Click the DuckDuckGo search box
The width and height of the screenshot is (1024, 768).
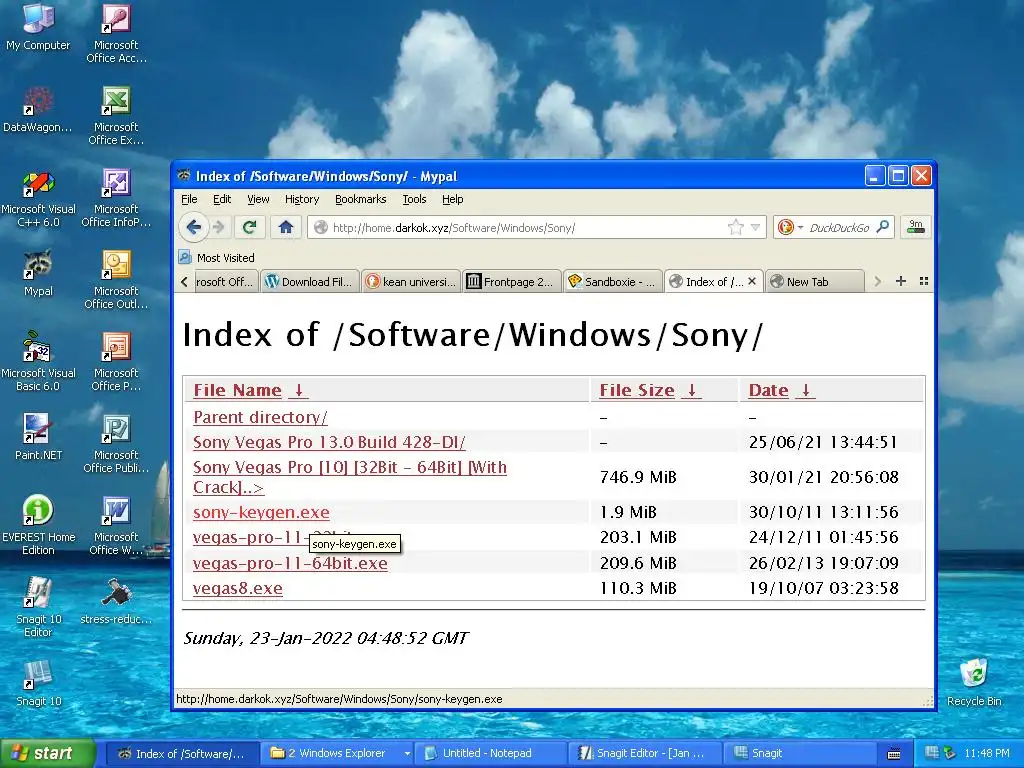pyautogui.click(x=839, y=227)
